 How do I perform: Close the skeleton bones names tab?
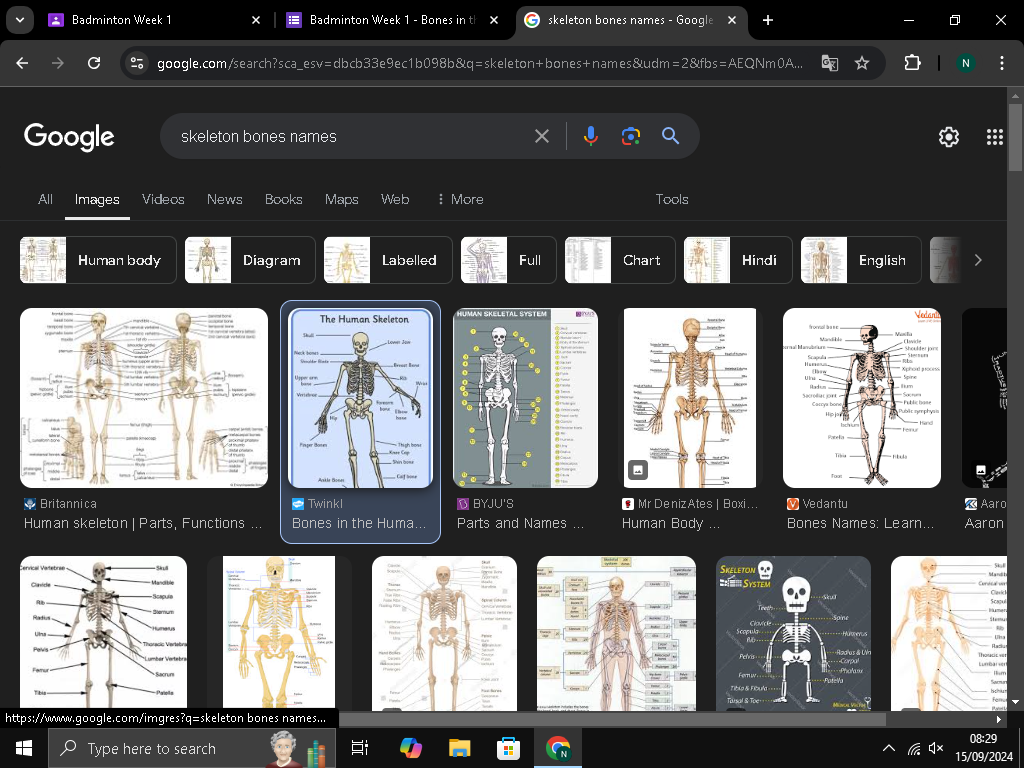tap(732, 20)
